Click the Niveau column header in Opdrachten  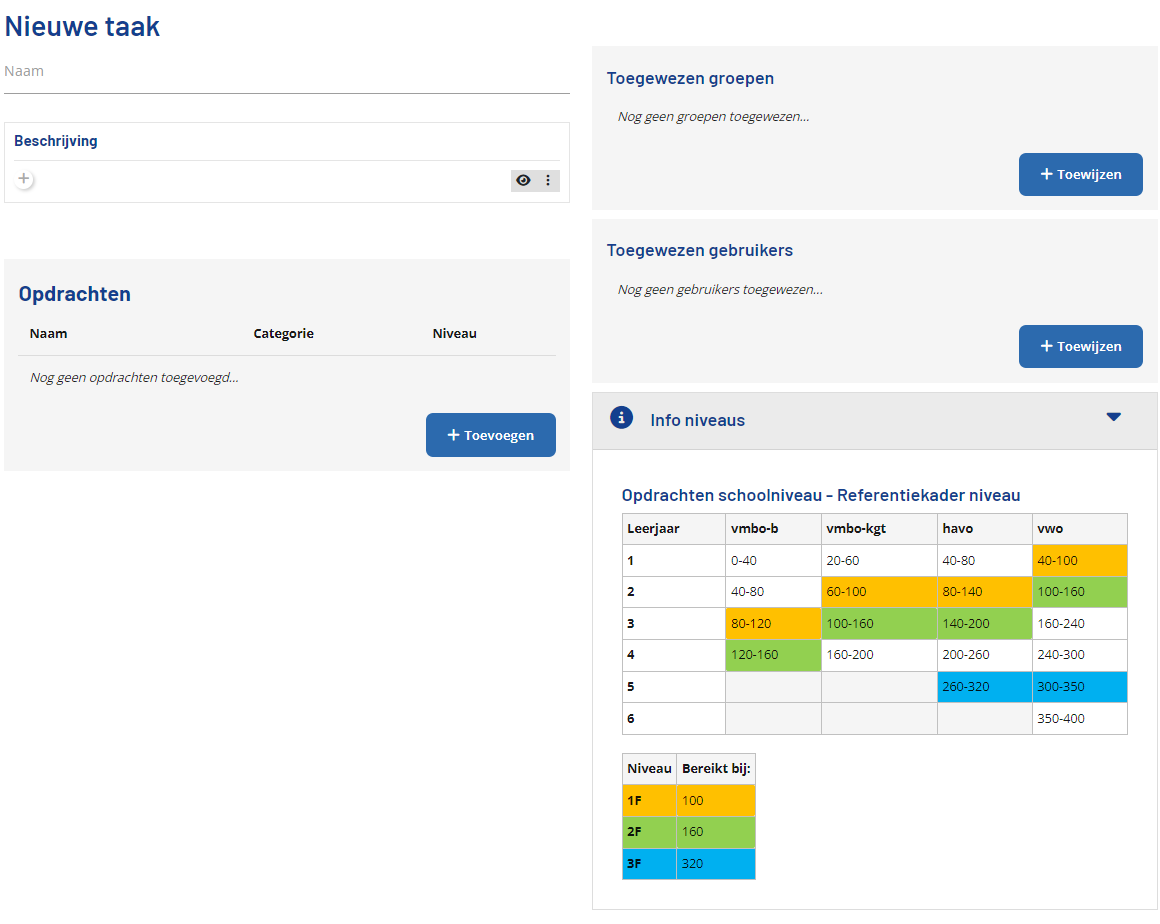(454, 334)
